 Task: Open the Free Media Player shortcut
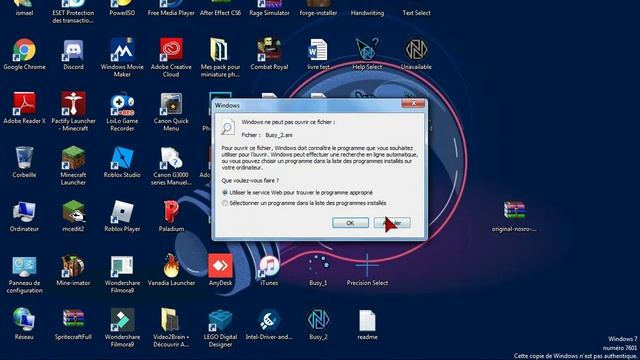(x=171, y=8)
